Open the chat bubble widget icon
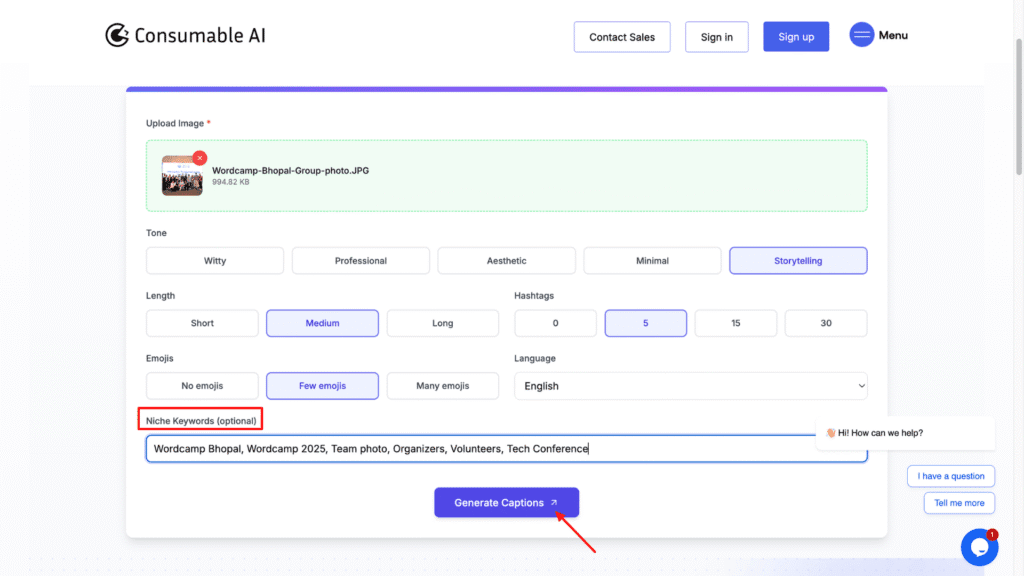1024x576 pixels. pyautogui.click(x=979, y=547)
